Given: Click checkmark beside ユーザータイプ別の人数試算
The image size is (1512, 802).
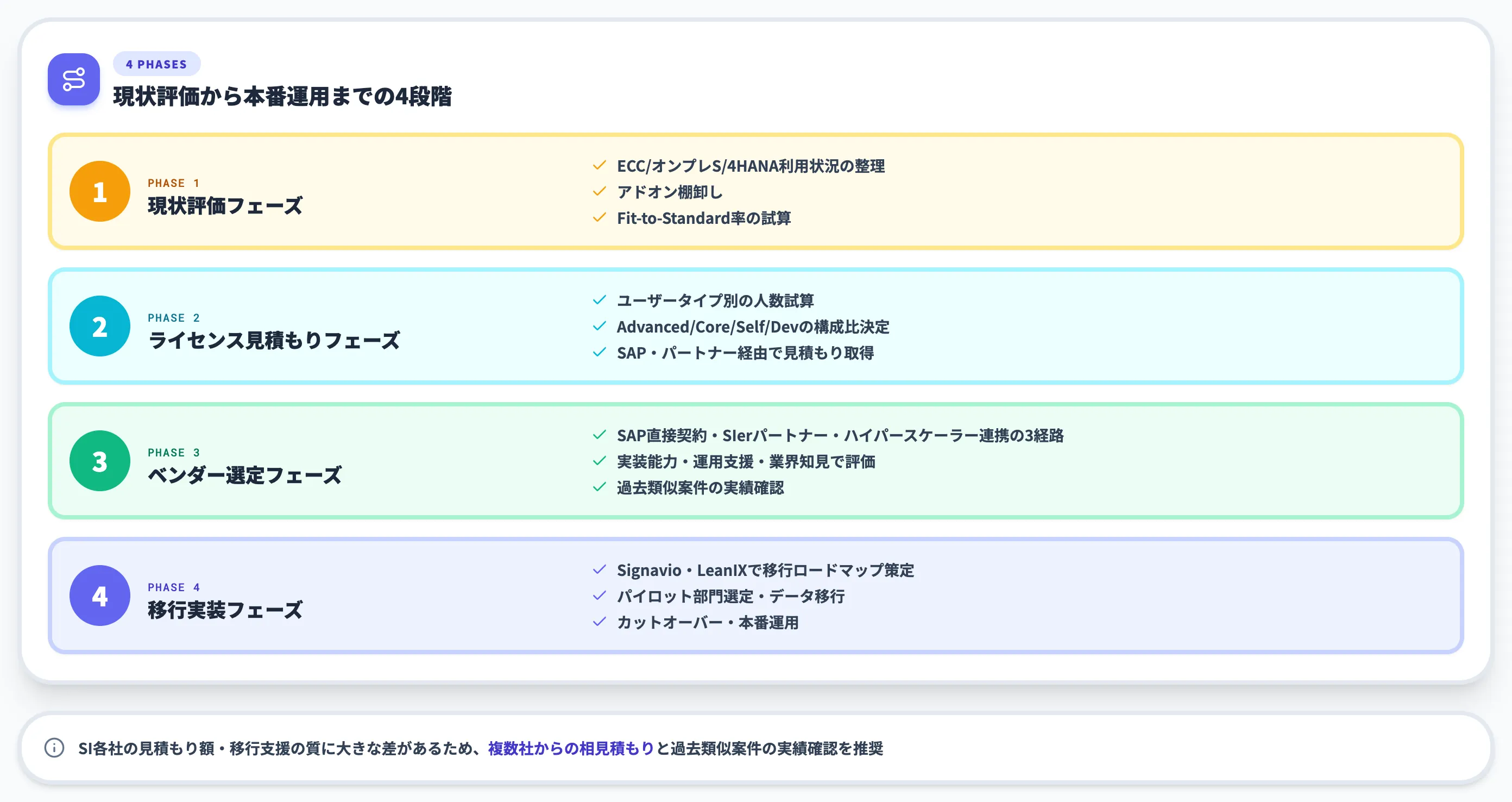Looking at the screenshot, I should click(x=599, y=300).
